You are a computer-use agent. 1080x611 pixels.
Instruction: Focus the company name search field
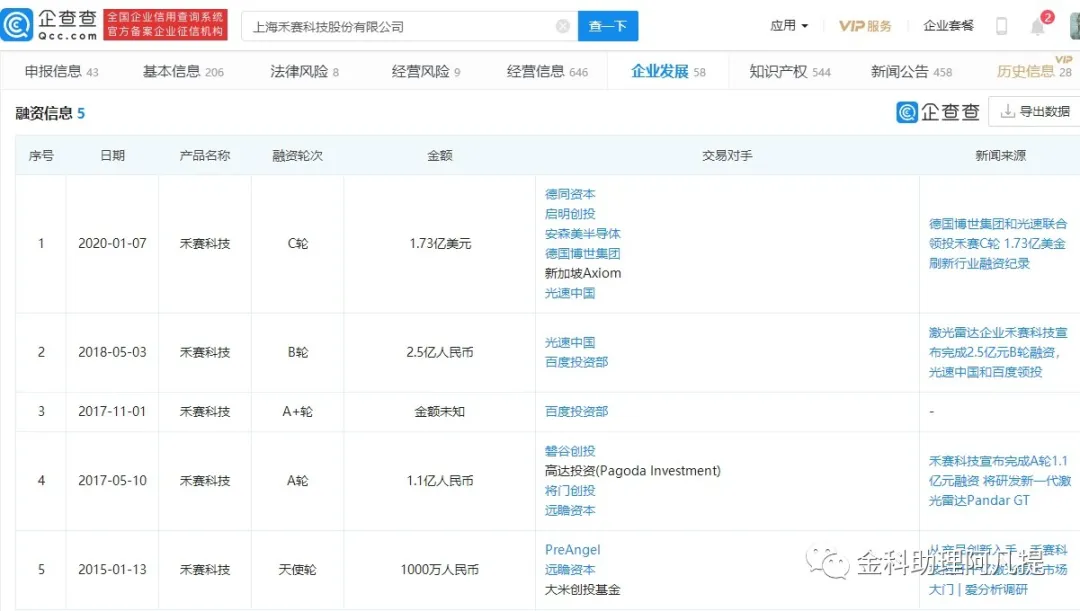tap(409, 26)
